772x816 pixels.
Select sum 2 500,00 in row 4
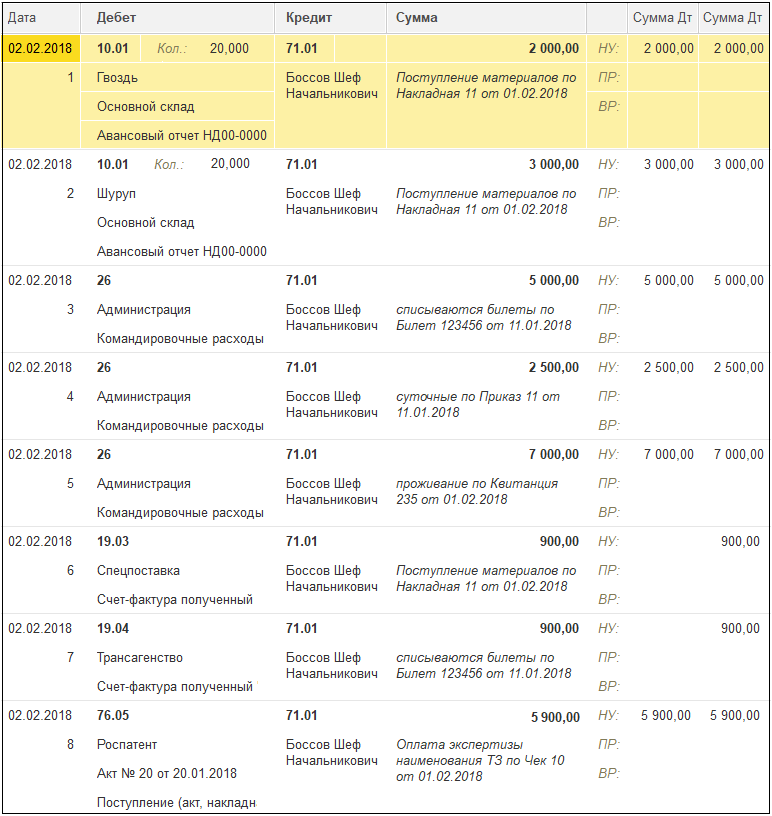tap(554, 367)
